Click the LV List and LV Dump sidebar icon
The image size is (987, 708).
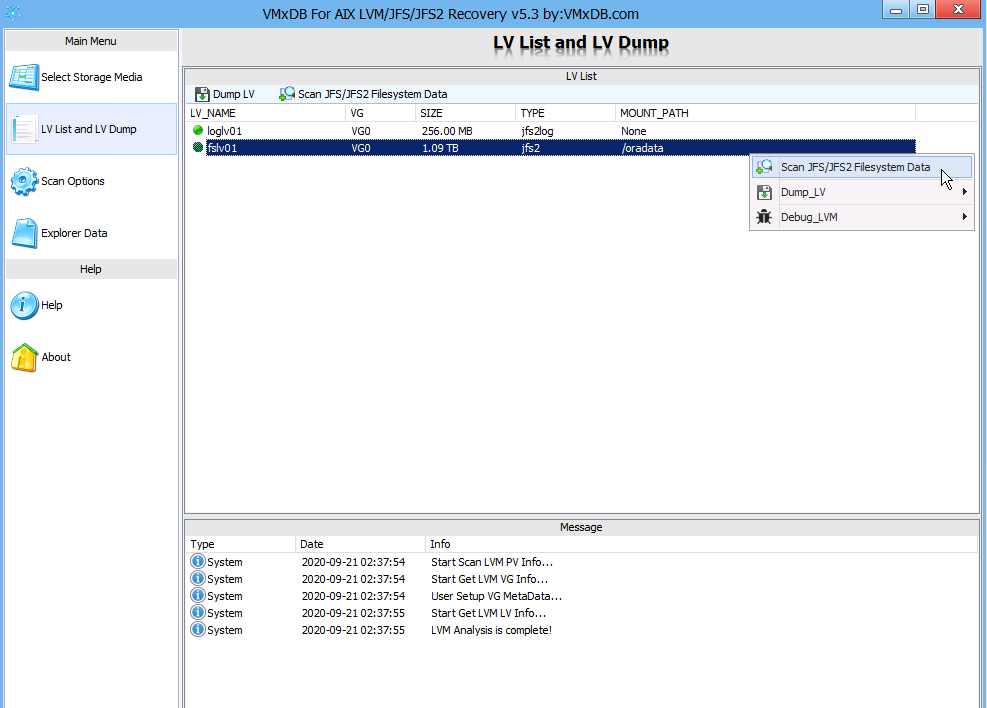24,129
